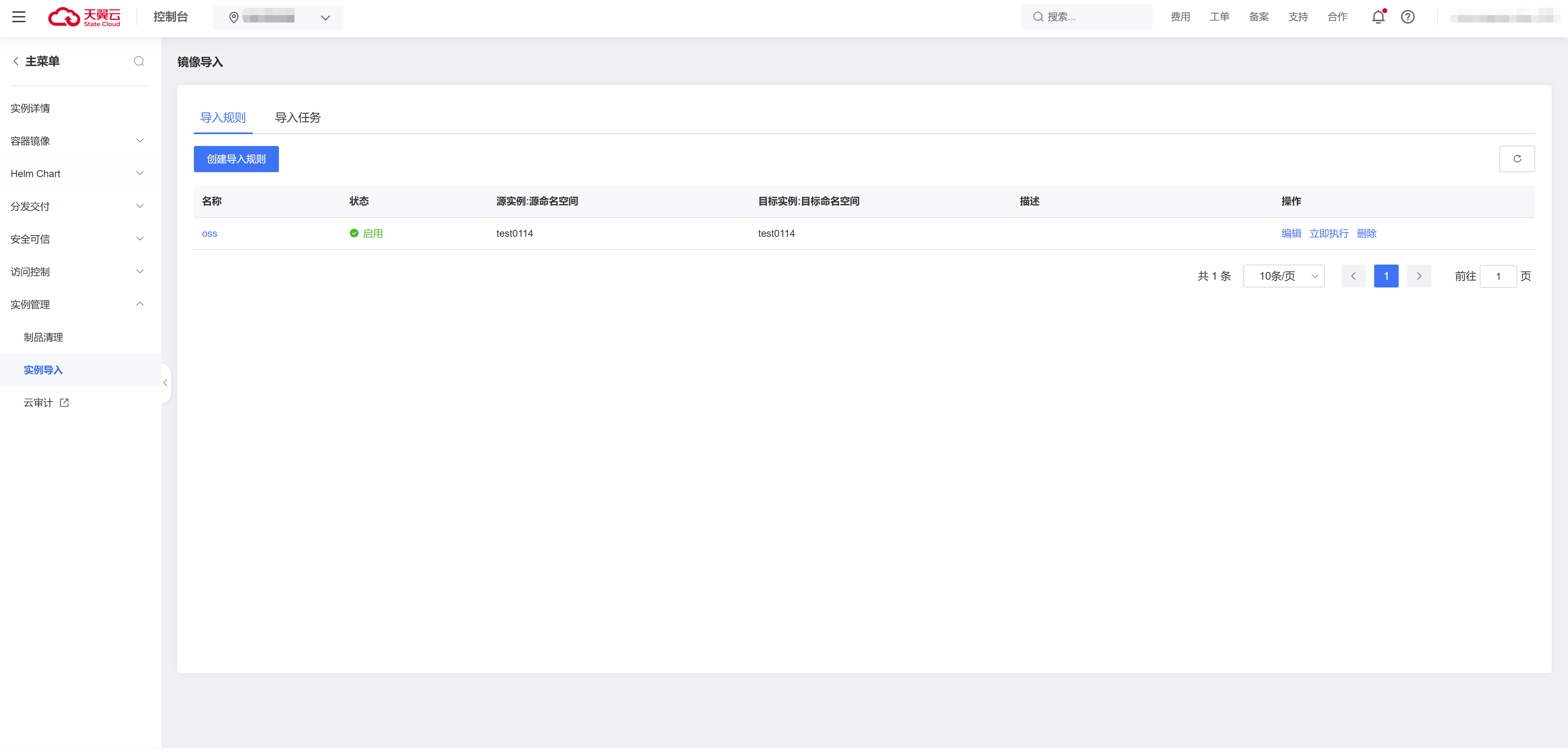Click 立即执行 for the oss rule

[x=1329, y=233]
